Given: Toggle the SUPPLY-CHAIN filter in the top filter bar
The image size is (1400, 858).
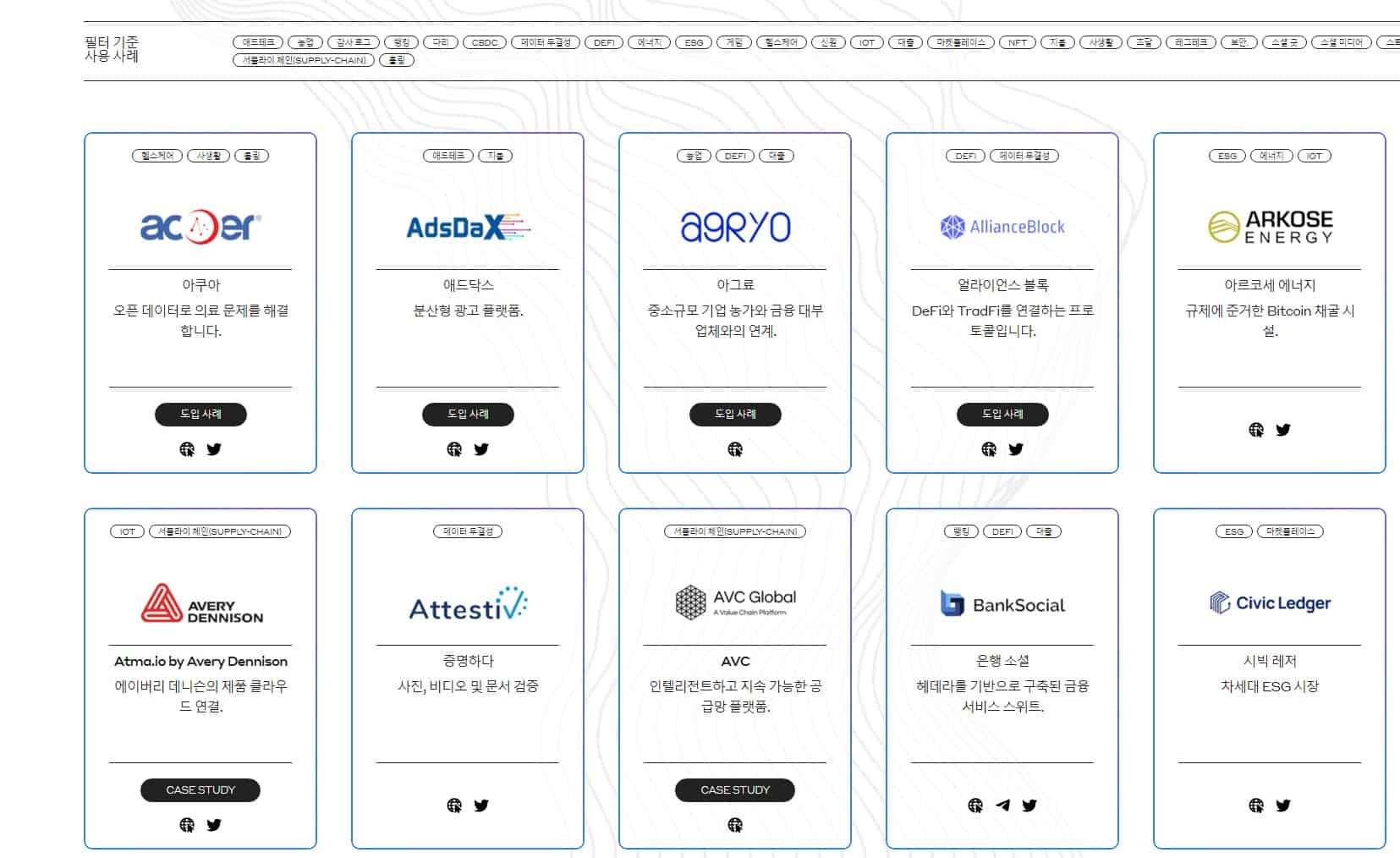Looking at the screenshot, I should pos(304,60).
